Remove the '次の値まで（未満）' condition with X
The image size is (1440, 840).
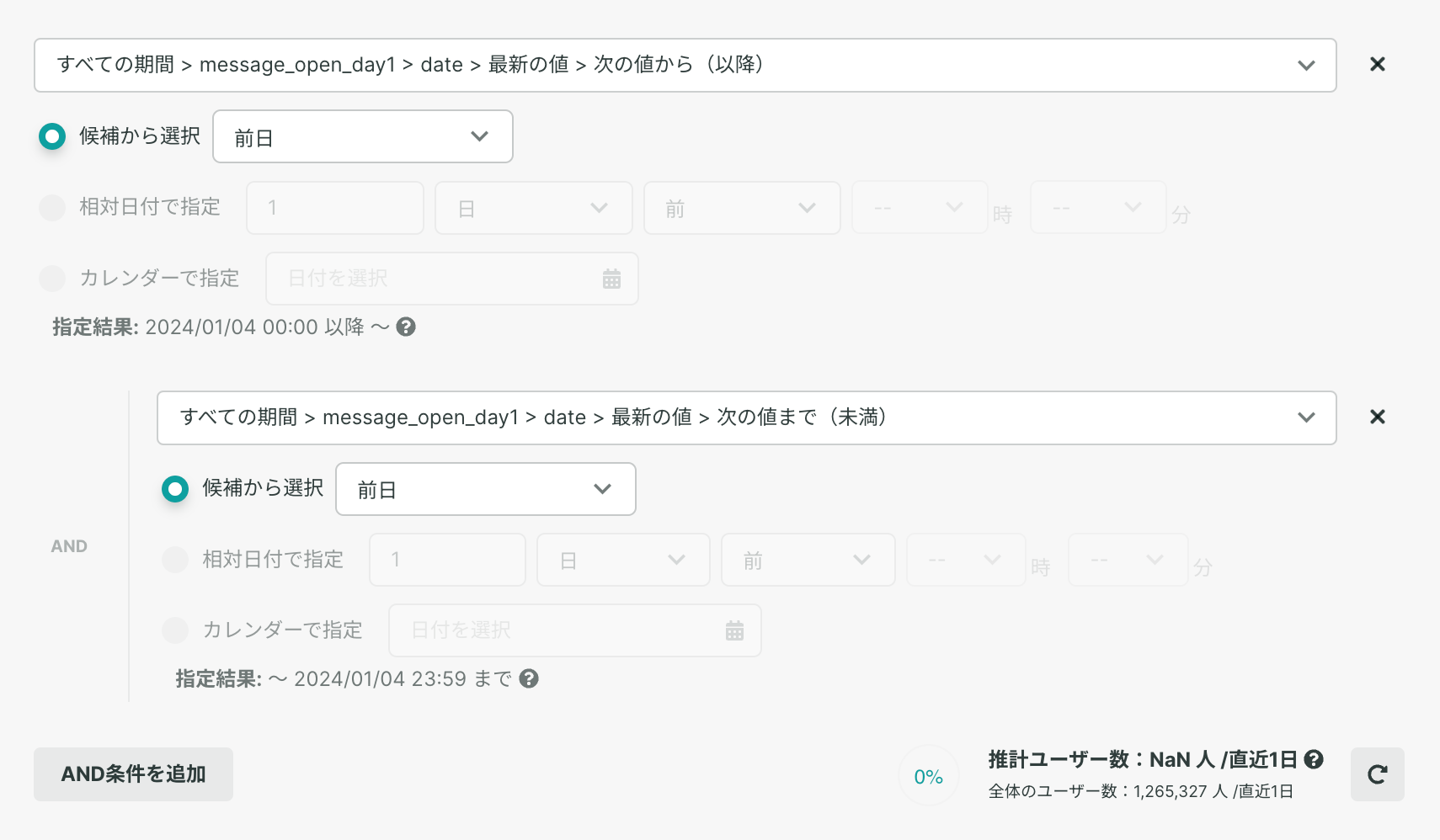(x=1377, y=417)
